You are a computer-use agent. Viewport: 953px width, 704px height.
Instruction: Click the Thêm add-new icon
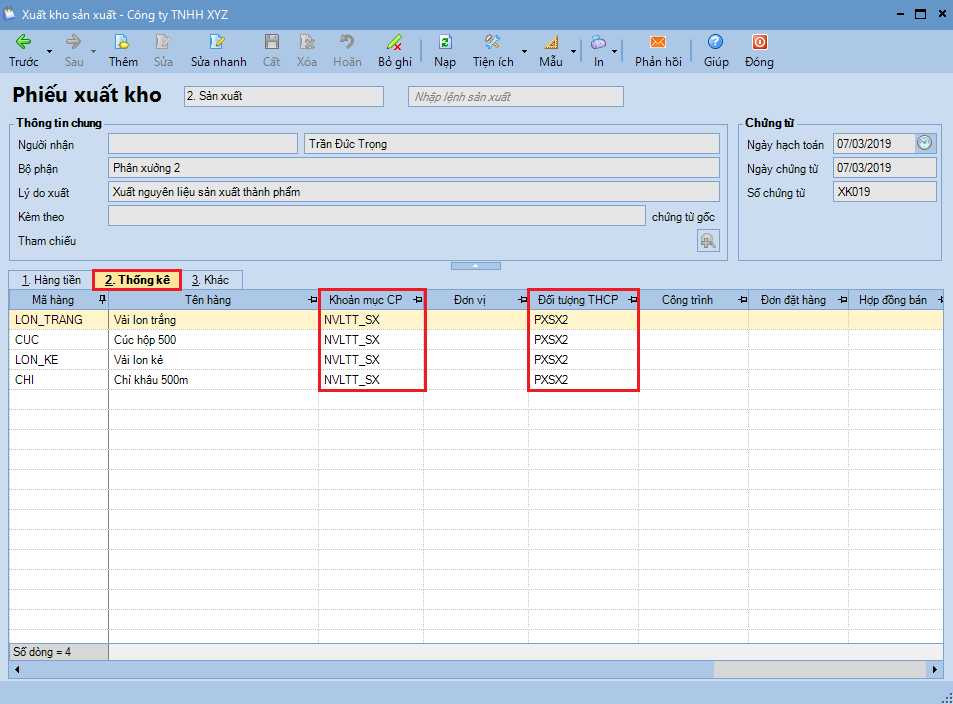coord(123,43)
